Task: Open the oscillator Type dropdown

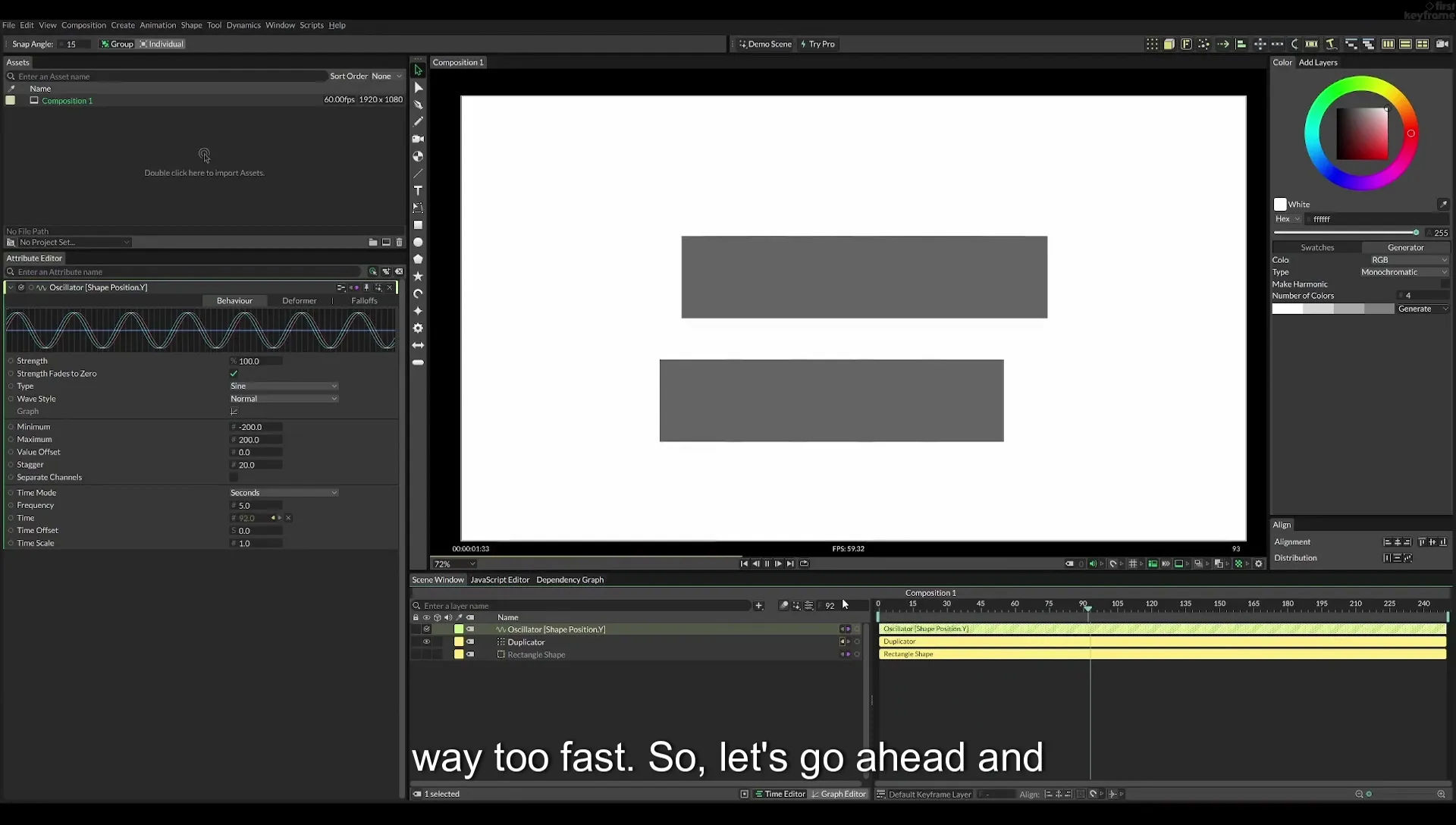Action: pos(284,387)
